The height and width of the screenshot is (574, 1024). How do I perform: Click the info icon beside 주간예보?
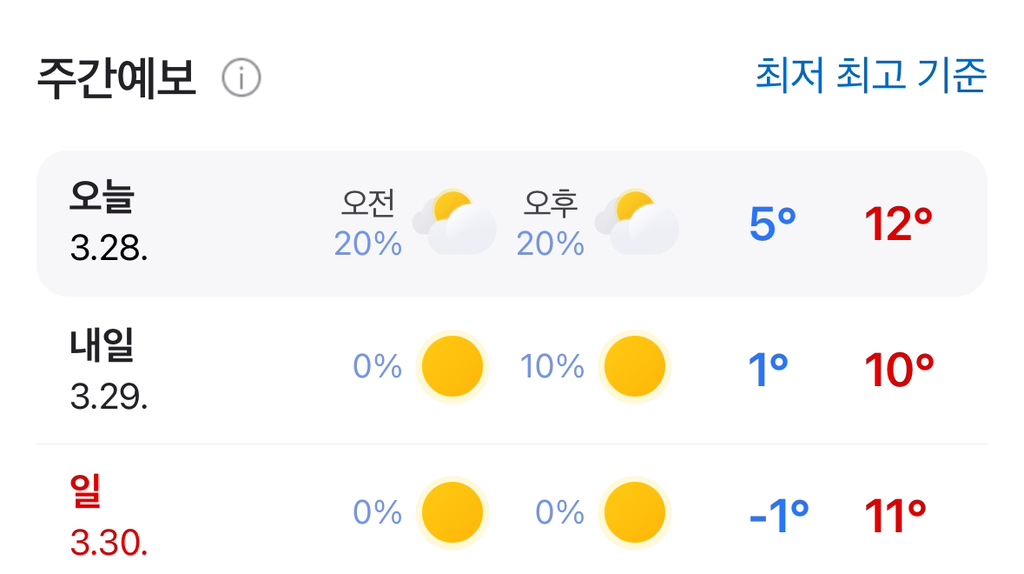(241, 77)
